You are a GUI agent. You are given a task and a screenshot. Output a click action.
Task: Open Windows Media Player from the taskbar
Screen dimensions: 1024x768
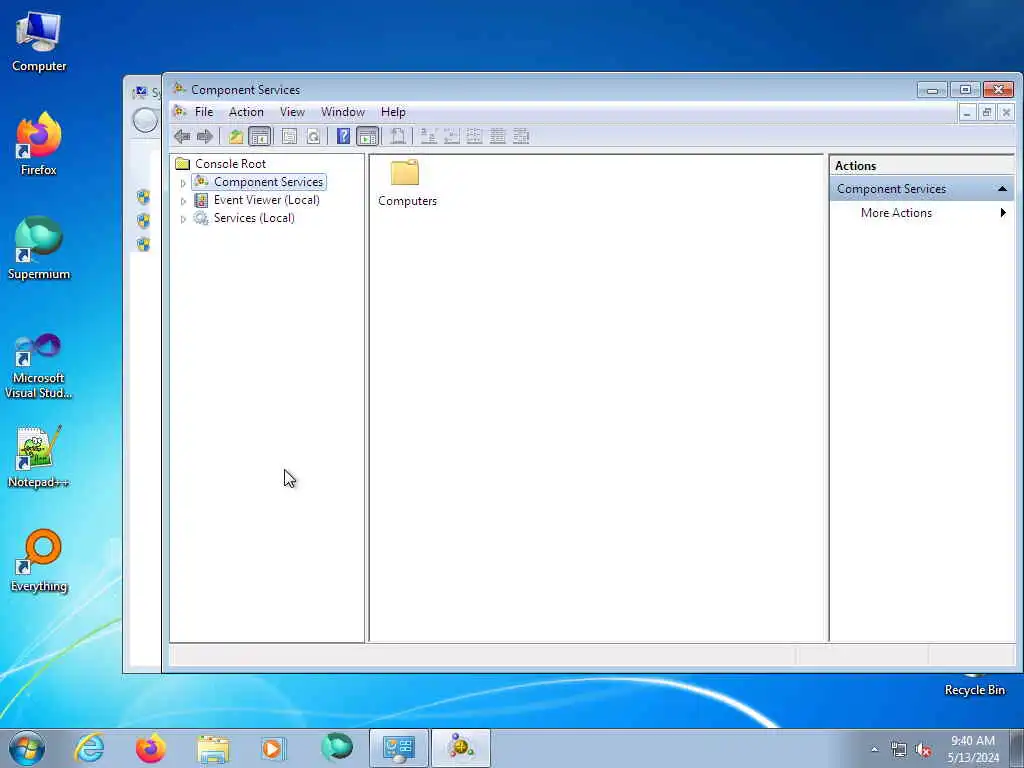click(x=272, y=748)
